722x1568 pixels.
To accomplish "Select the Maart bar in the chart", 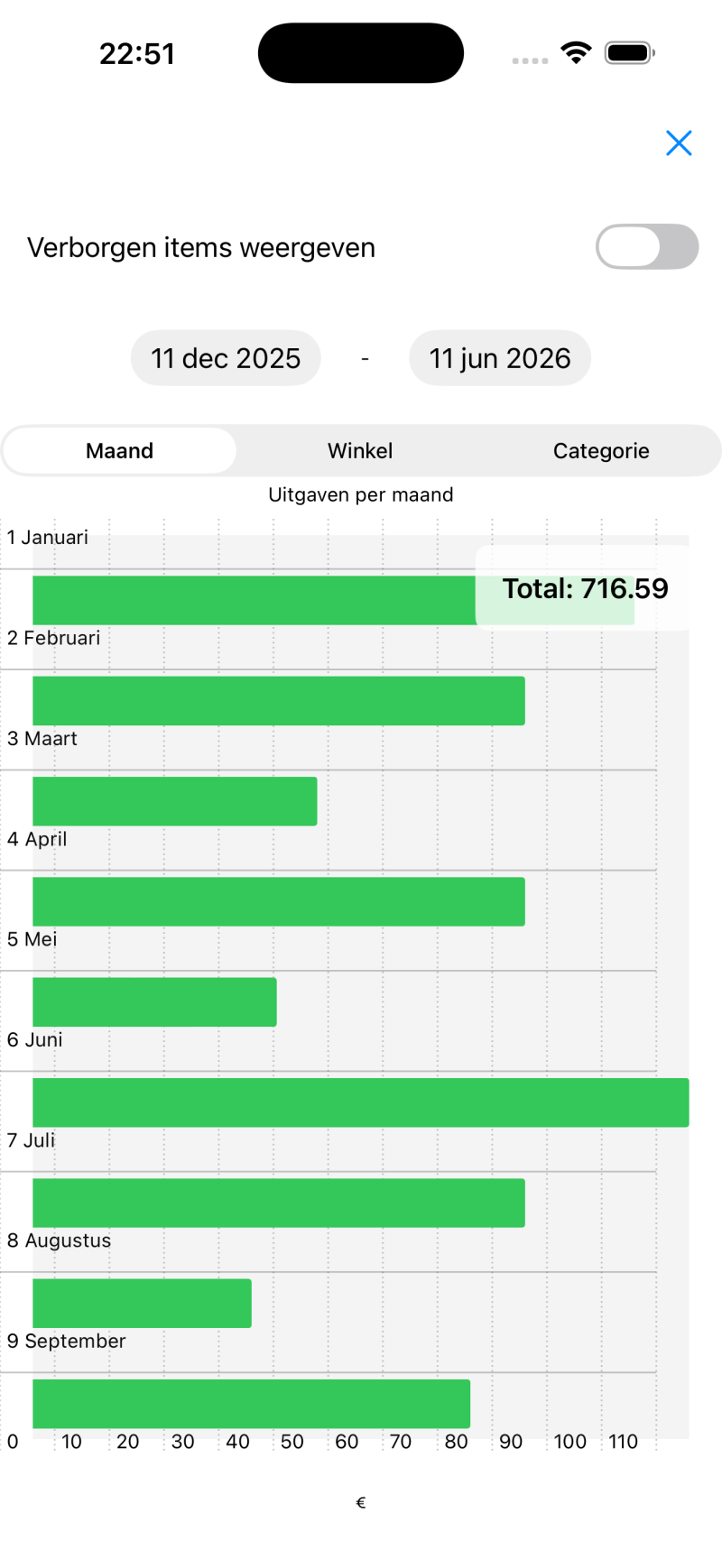I will tap(174, 801).
